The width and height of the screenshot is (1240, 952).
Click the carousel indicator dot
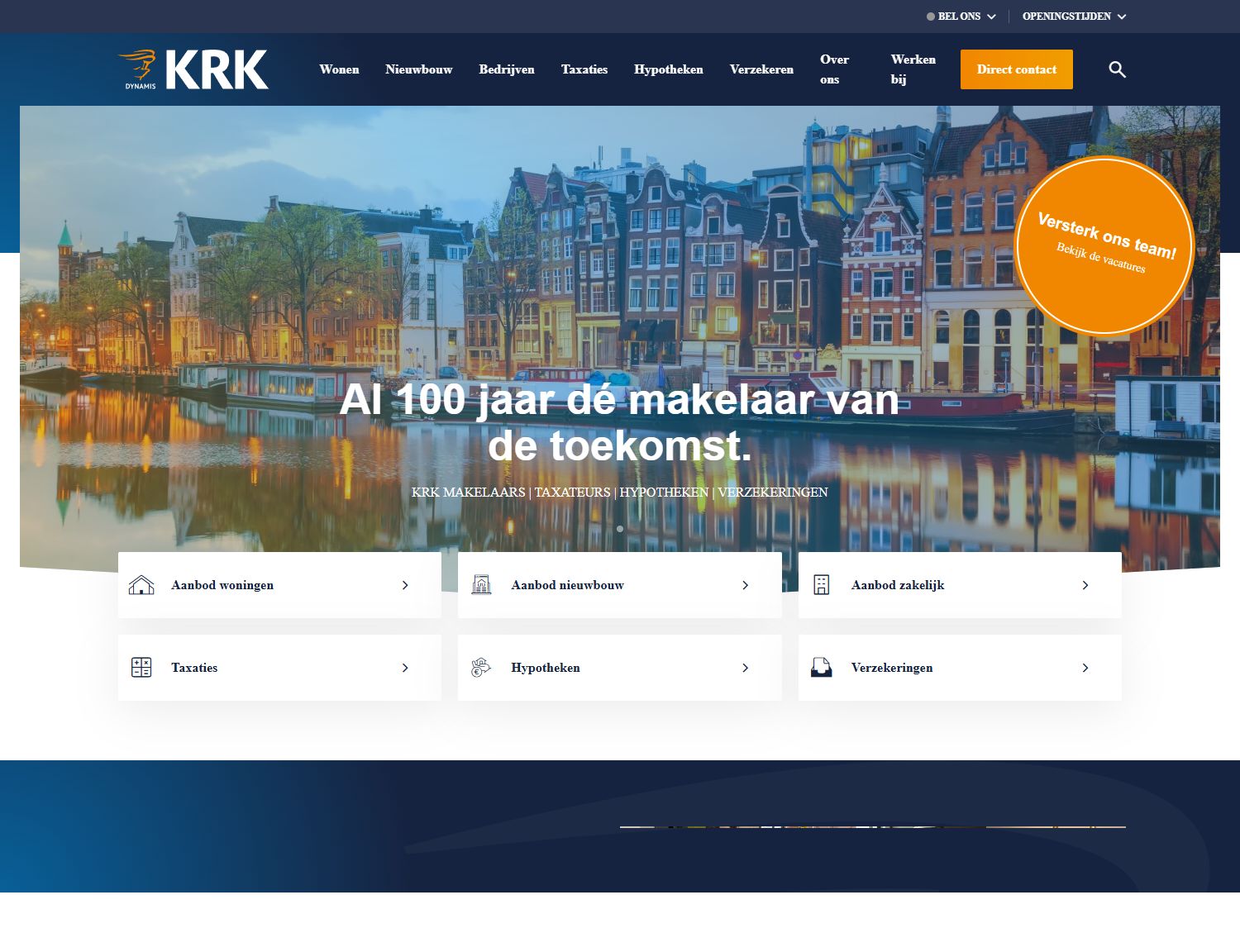click(620, 529)
